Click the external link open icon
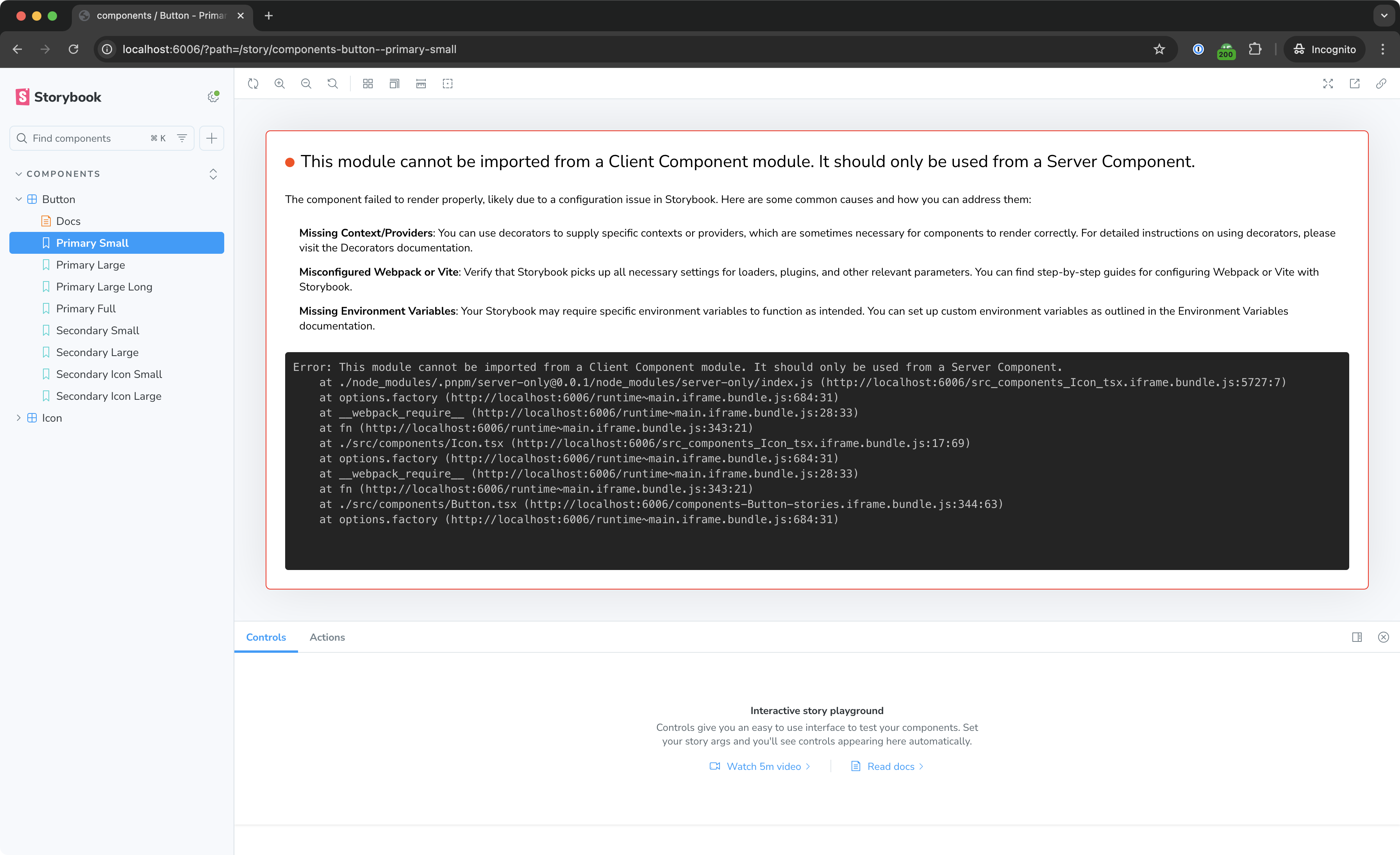 click(x=1355, y=83)
